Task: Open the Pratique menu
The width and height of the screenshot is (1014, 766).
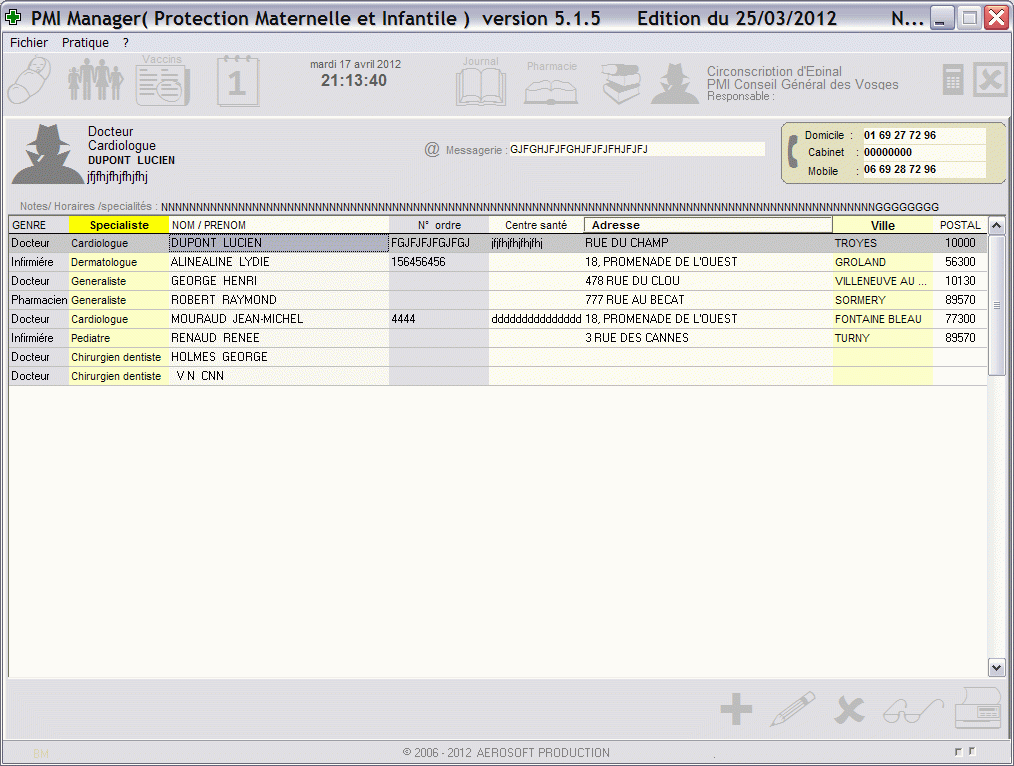Action: click(x=85, y=43)
